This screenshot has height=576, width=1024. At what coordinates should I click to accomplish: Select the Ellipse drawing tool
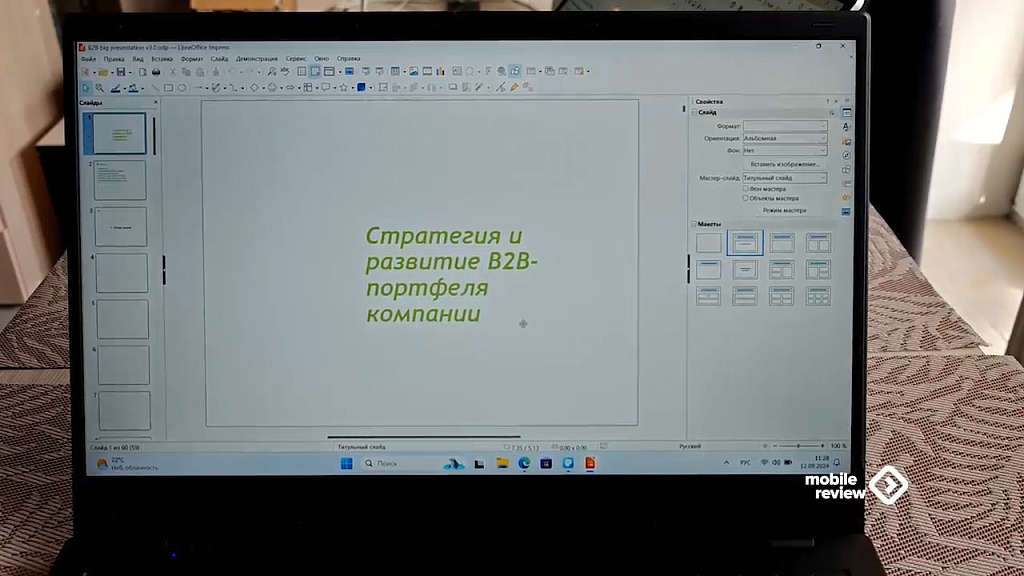182,88
